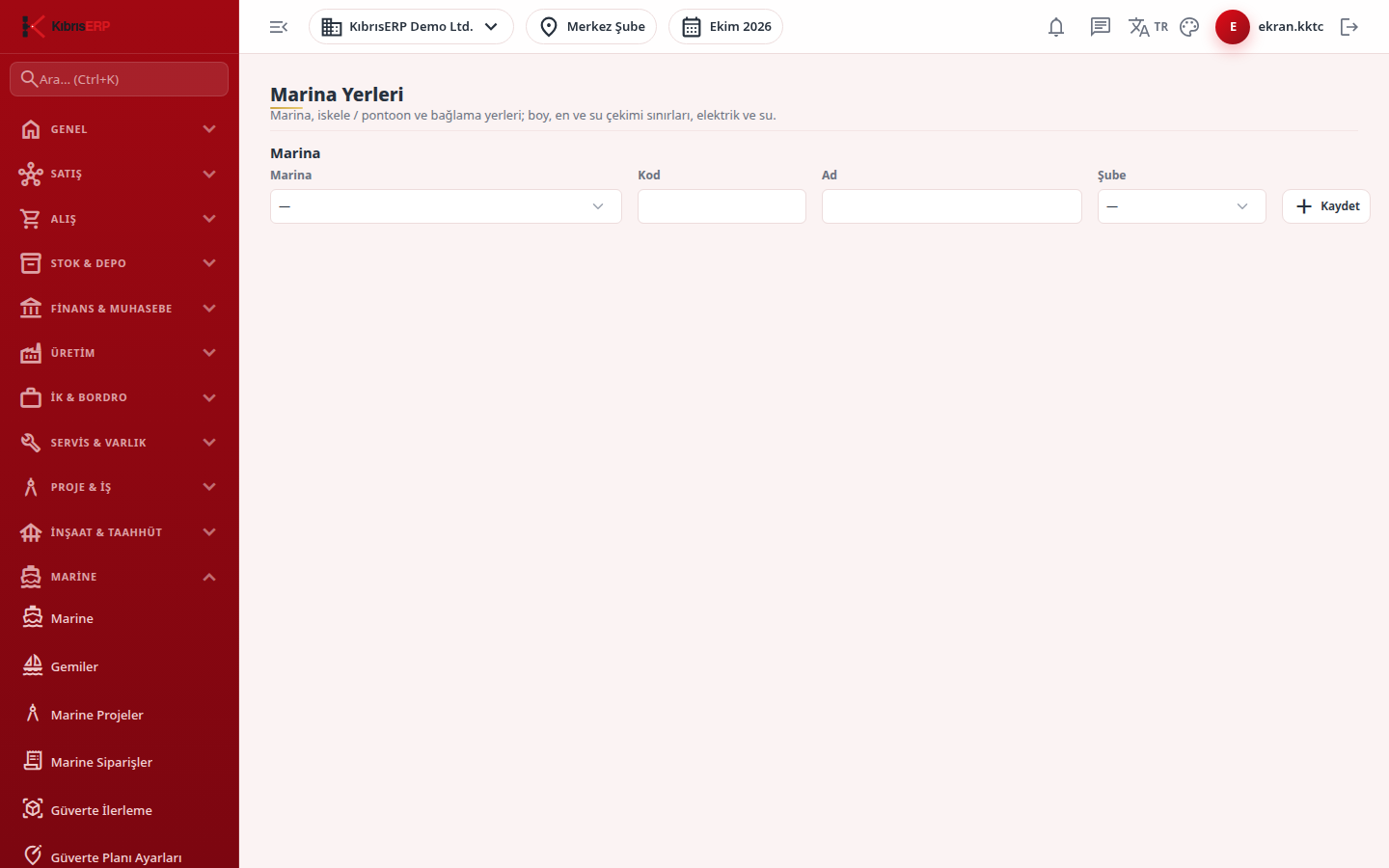This screenshot has width=1389, height=868.
Task: Open Marine sidebar item
Action: [120, 618]
